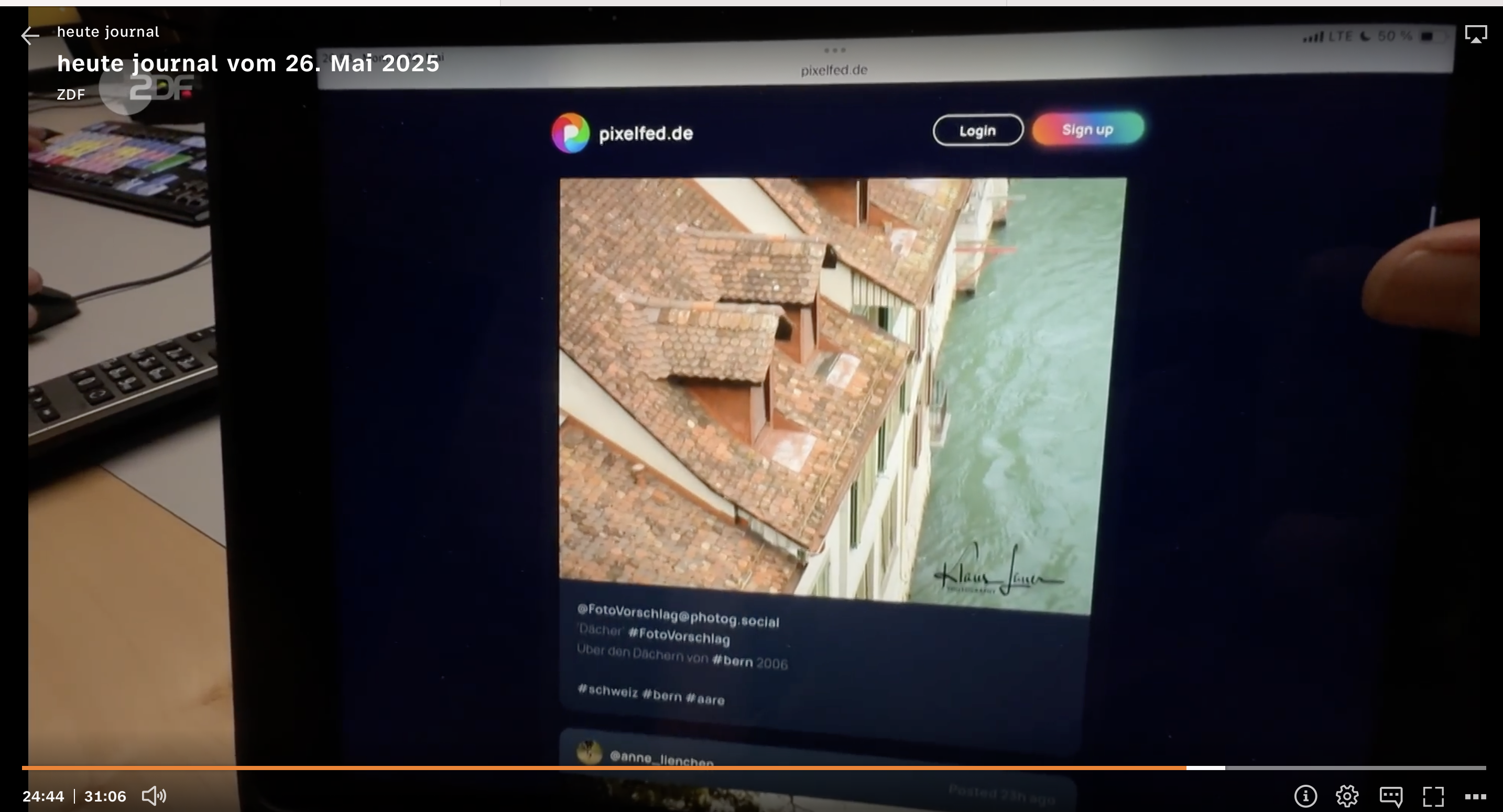Click anne_lienchen's avatar
This screenshot has width=1503, height=812.
pos(589,751)
